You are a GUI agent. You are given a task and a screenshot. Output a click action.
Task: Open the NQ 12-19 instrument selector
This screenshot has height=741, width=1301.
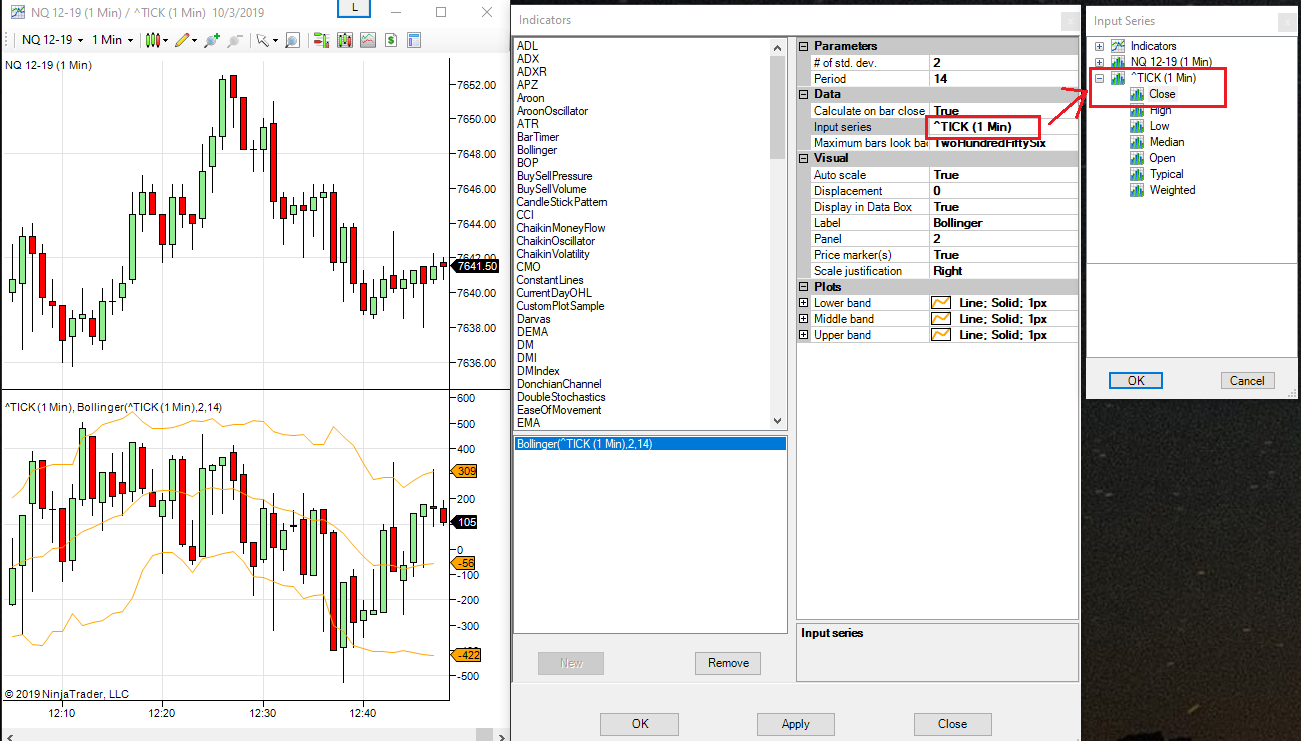[53, 40]
